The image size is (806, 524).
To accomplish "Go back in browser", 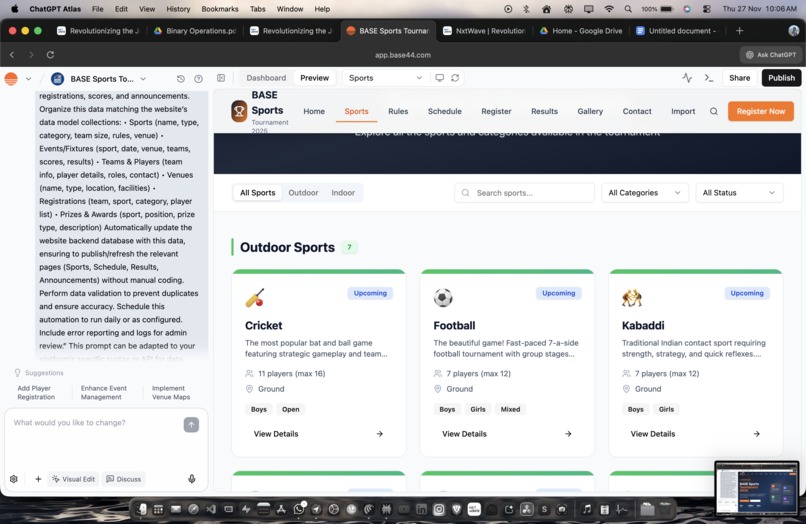I will point(12,55).
